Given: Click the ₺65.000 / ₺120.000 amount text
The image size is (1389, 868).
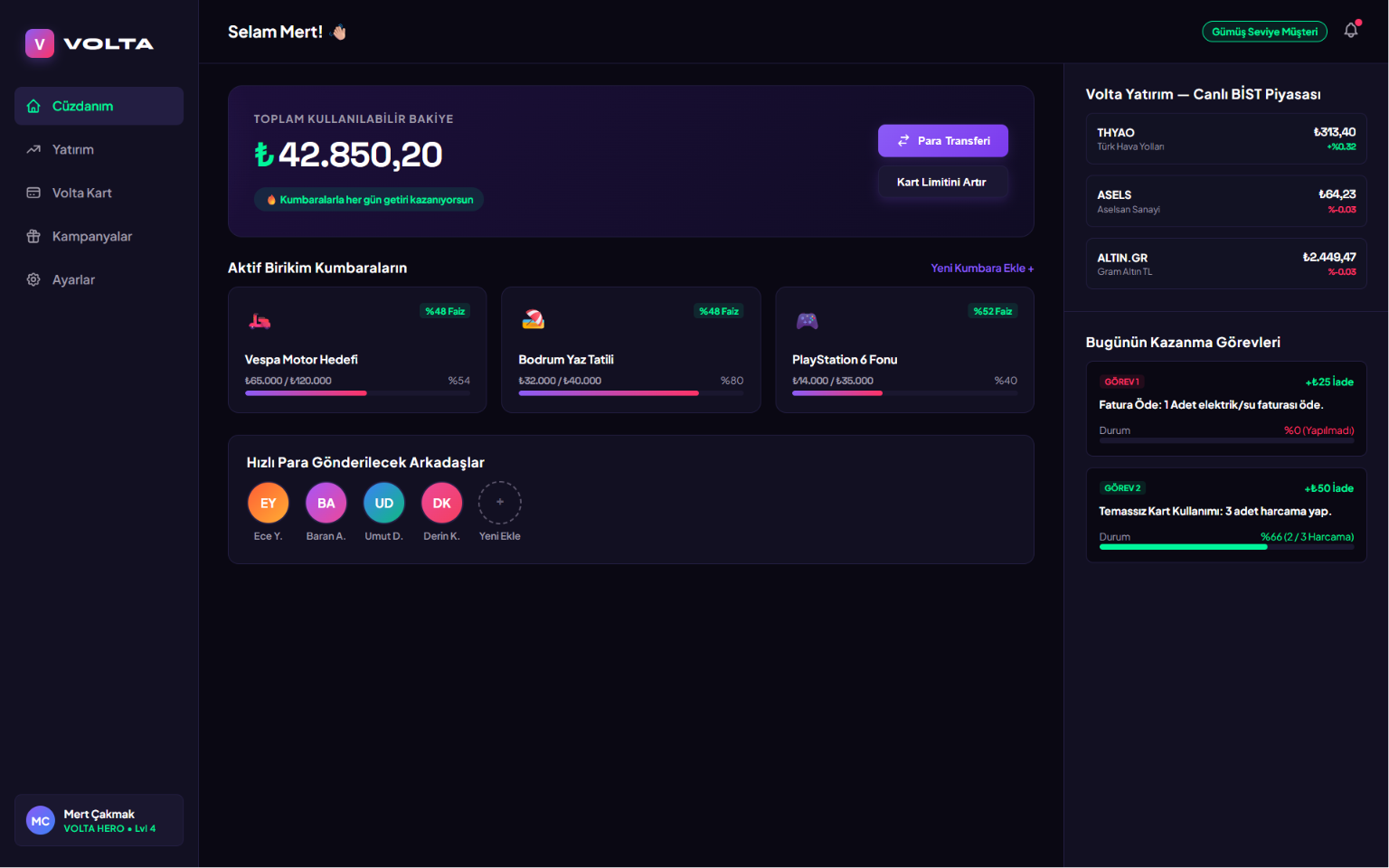Looking at the screenshot, I should [288, 381].
